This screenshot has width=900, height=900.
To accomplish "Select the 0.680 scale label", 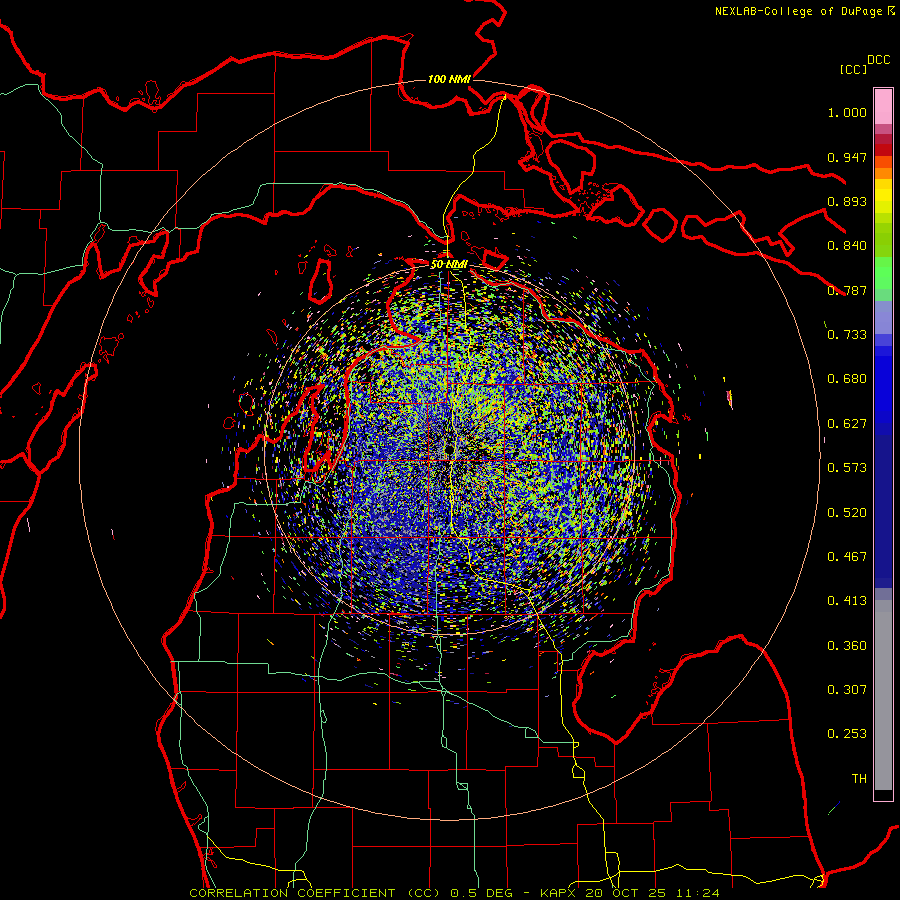I will [847, 379].
